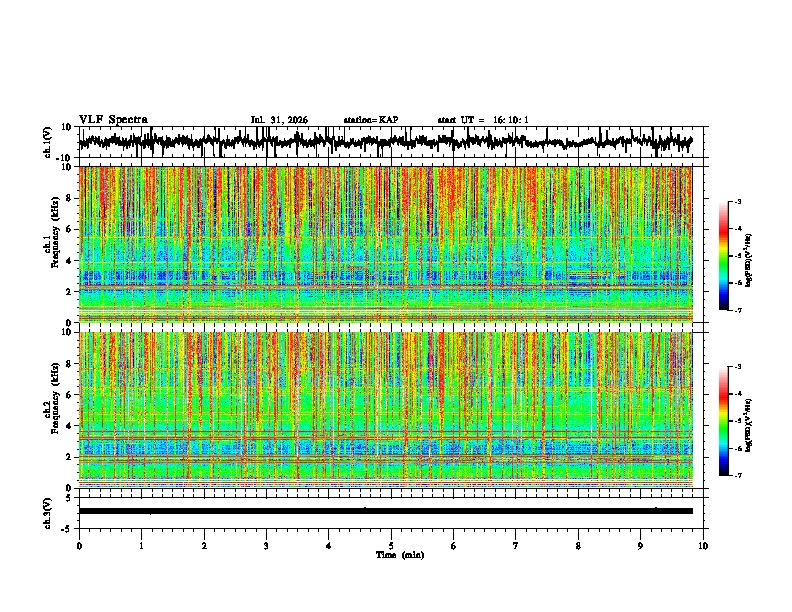Click the ch.2 spectrogram color scale bar
This screenshot has width=792, height=612.
(x=724, y=421)
